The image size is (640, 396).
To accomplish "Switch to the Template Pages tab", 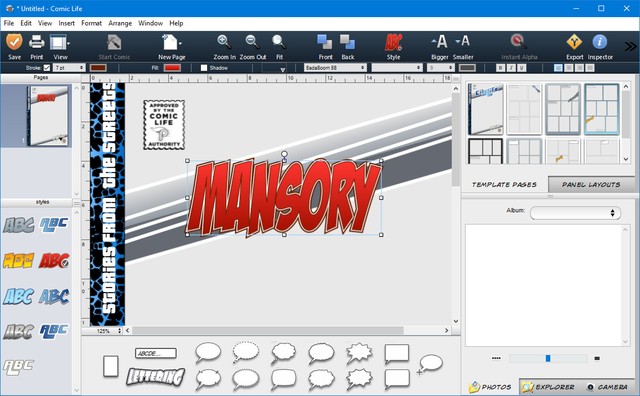I will tap(504, 185).
